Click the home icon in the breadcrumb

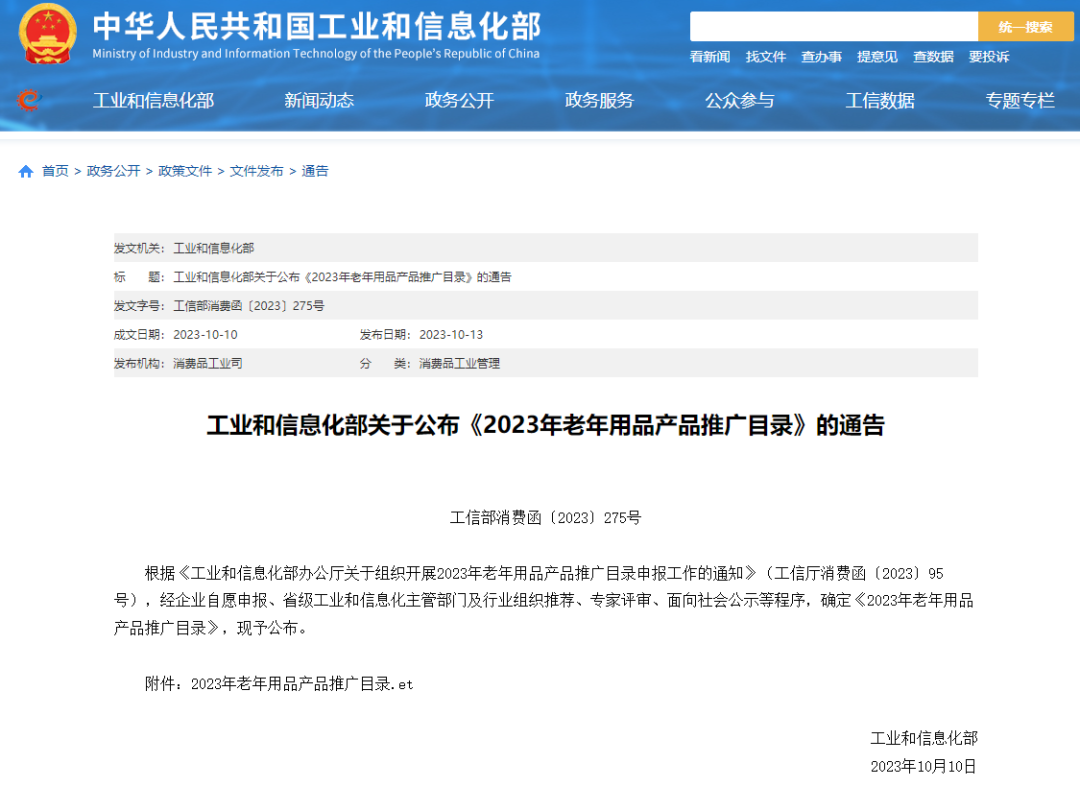click(25, 171)
